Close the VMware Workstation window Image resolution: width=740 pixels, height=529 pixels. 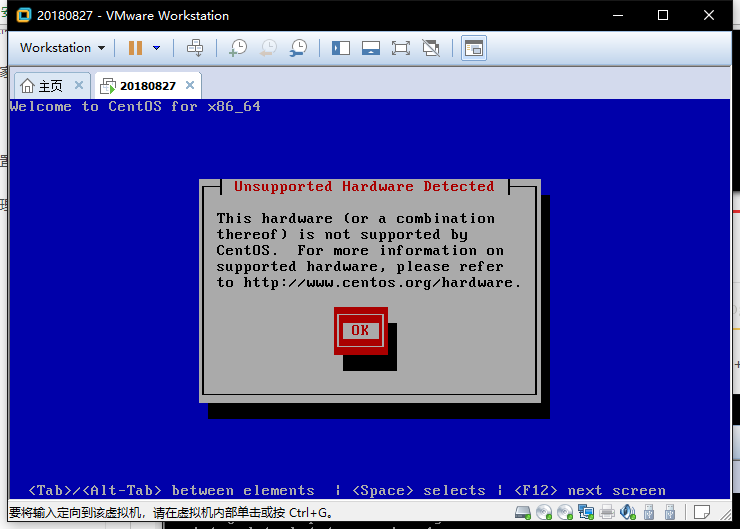click(x=709, y=16)
